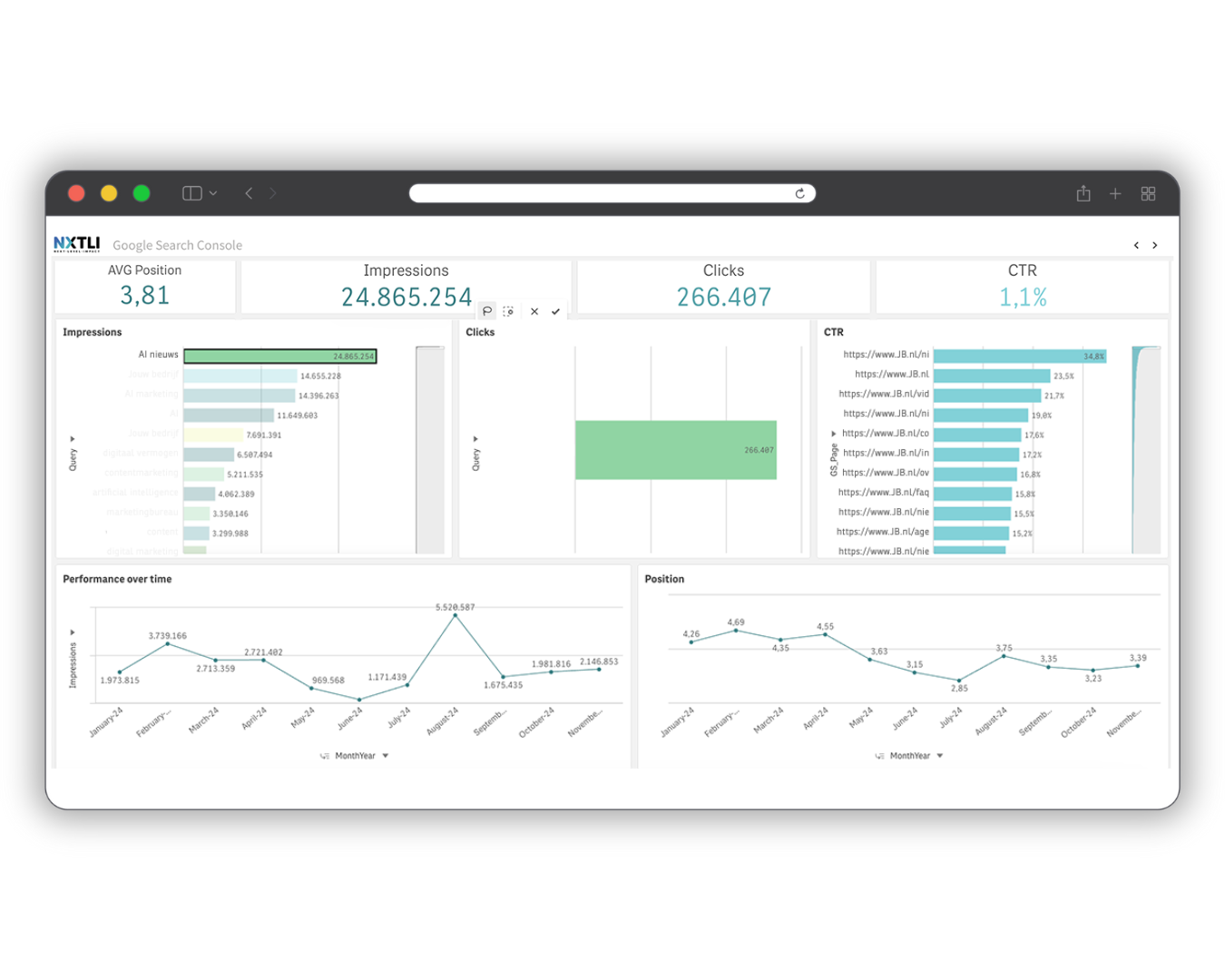Select CTR bar with 34,8%

point(1020,357)
